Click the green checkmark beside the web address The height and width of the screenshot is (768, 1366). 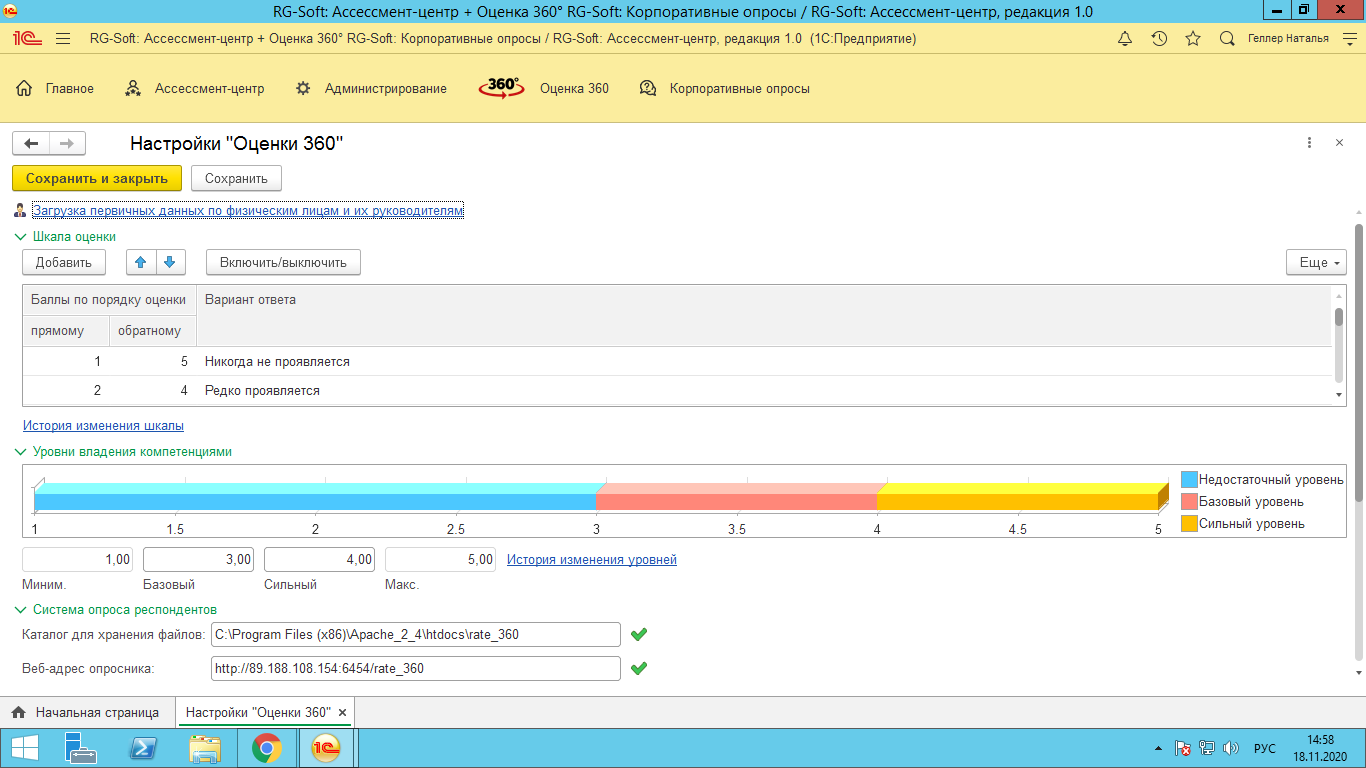click(x=639, y=667)
